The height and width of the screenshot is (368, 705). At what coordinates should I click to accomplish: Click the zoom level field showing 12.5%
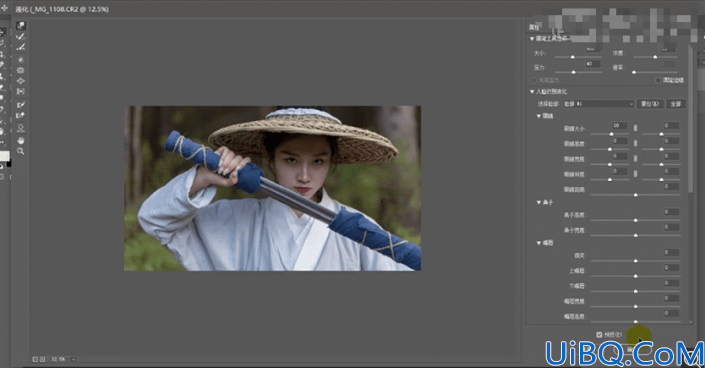tap(58, 359)
